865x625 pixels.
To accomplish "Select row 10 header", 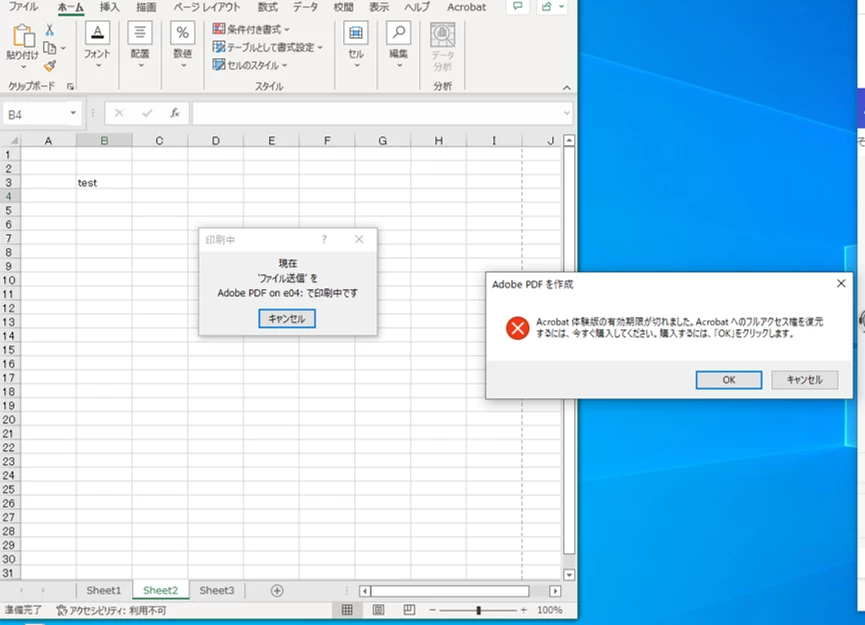I will [x=9, y=280].
